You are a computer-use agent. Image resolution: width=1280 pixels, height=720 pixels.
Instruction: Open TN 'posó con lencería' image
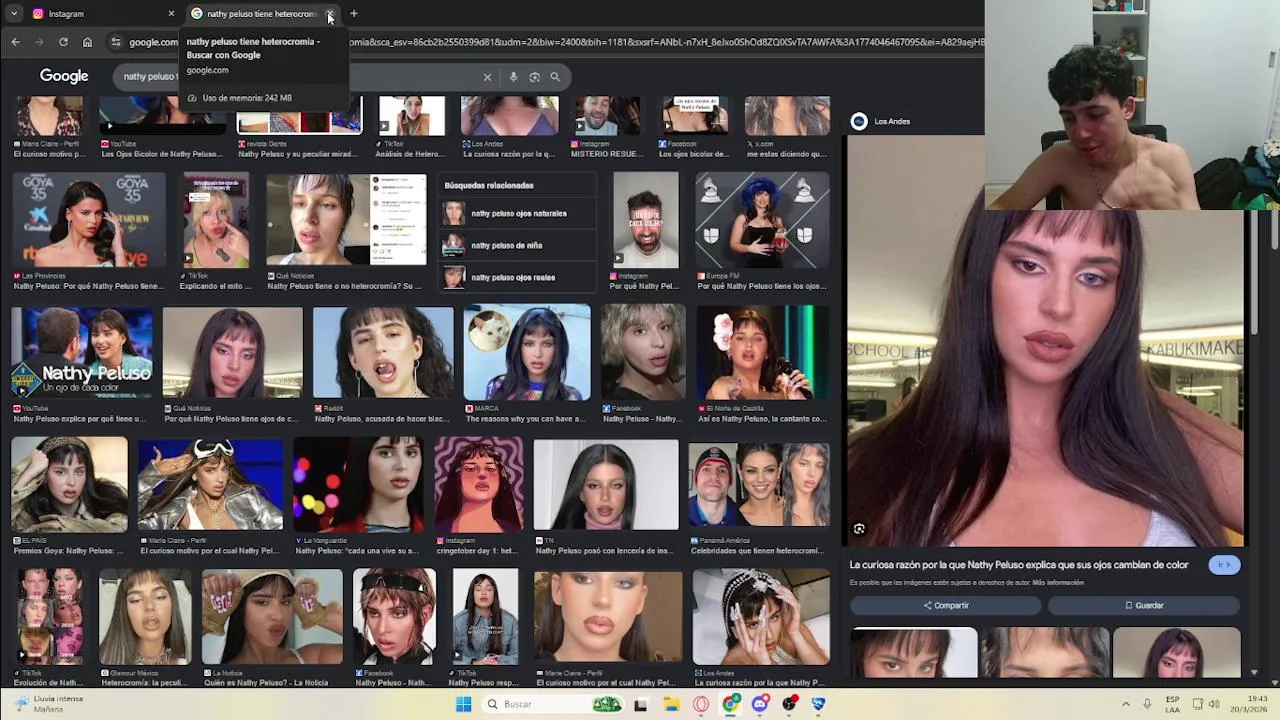click(606, 484)
